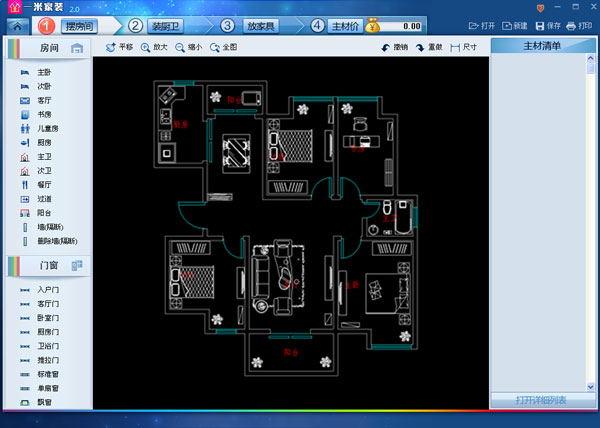Toggle the 尺寸 dimension display
This screenshot has width=600, height=428.
pyautogui.click(x=463, y=47)
